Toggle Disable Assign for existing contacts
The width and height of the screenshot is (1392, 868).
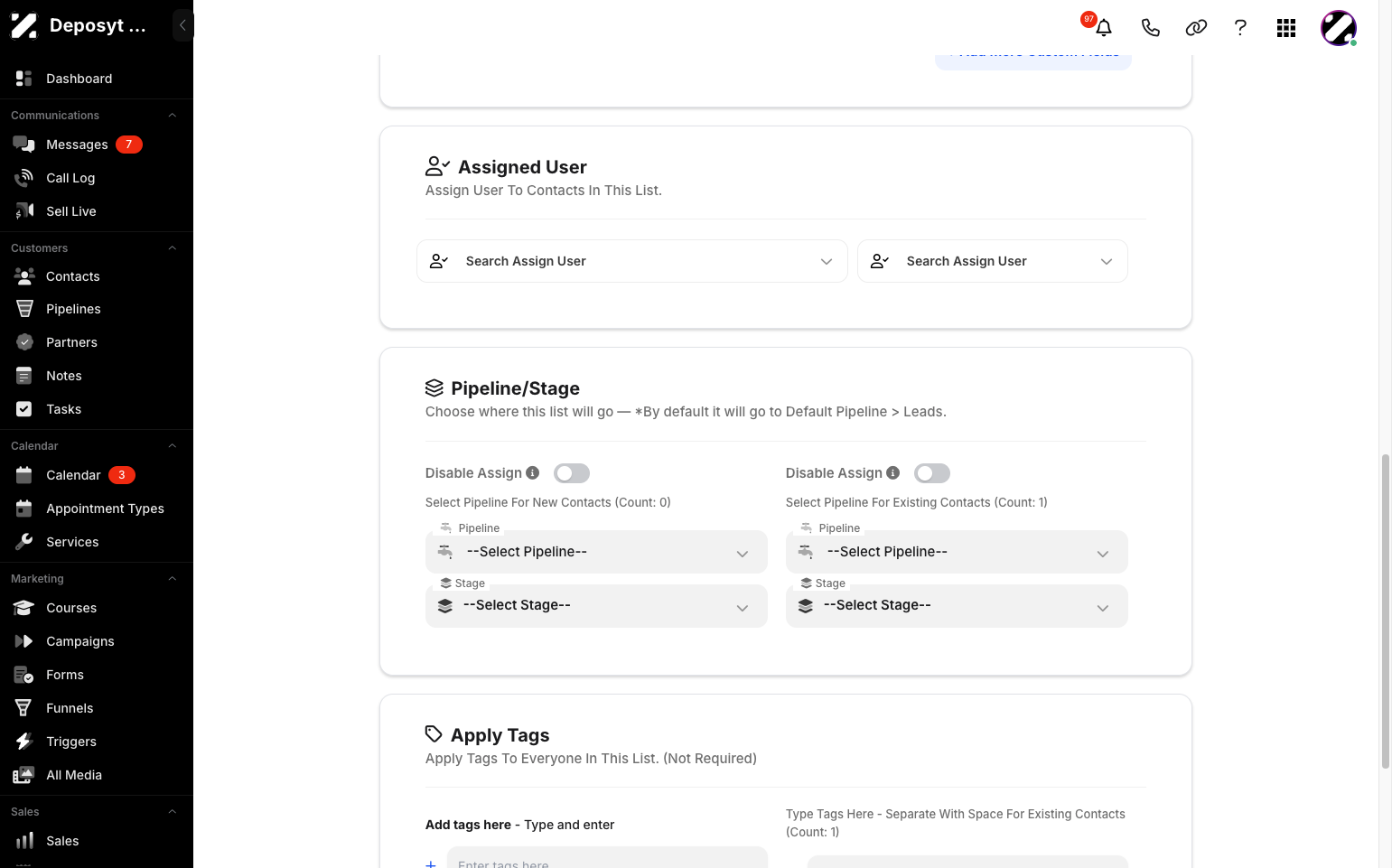click(x=932, y=473)
